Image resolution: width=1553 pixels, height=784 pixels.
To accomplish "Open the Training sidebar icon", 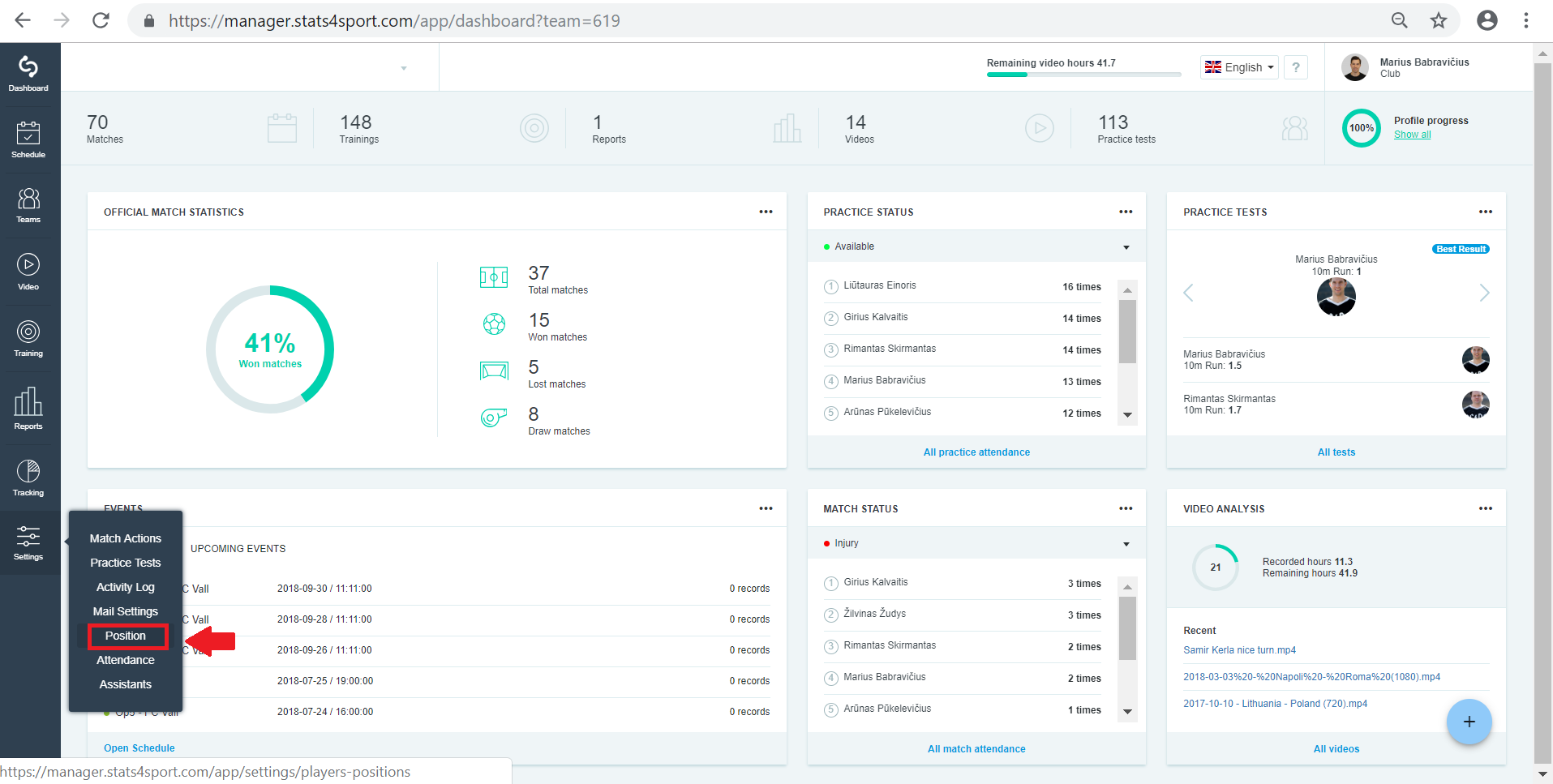I will (28, 339).
